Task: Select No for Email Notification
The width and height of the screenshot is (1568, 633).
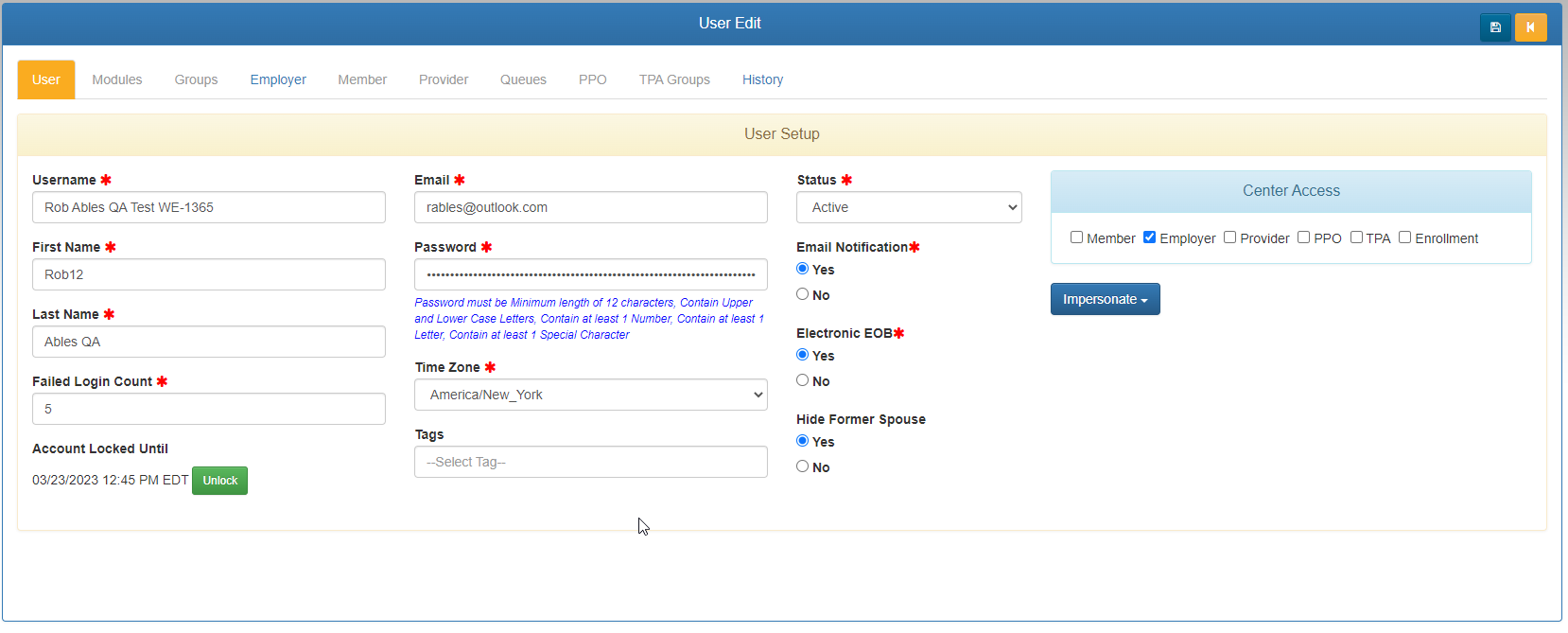Action: pos(802,294)
